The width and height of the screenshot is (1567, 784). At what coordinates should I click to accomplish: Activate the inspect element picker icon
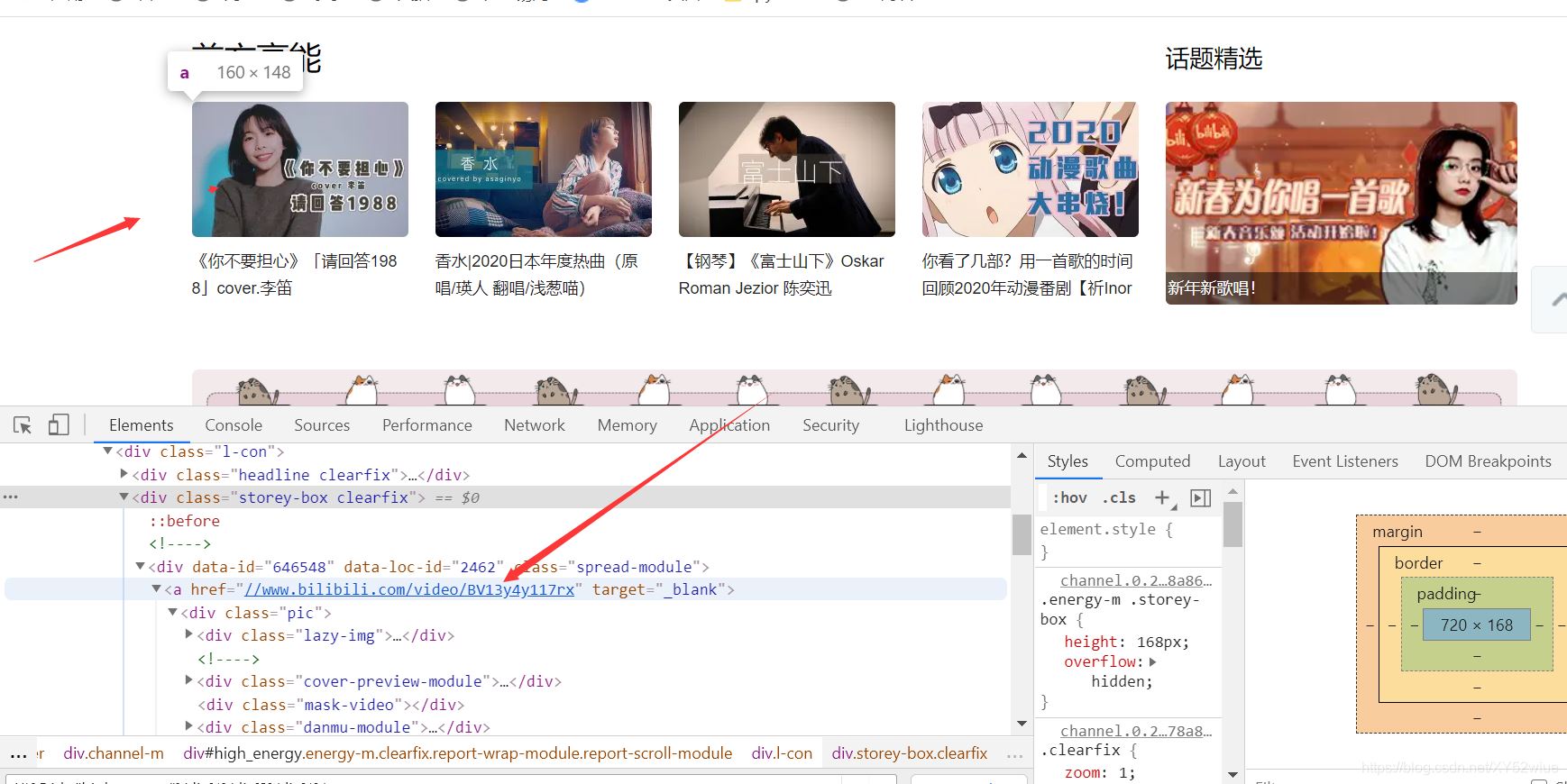point(23,424)
